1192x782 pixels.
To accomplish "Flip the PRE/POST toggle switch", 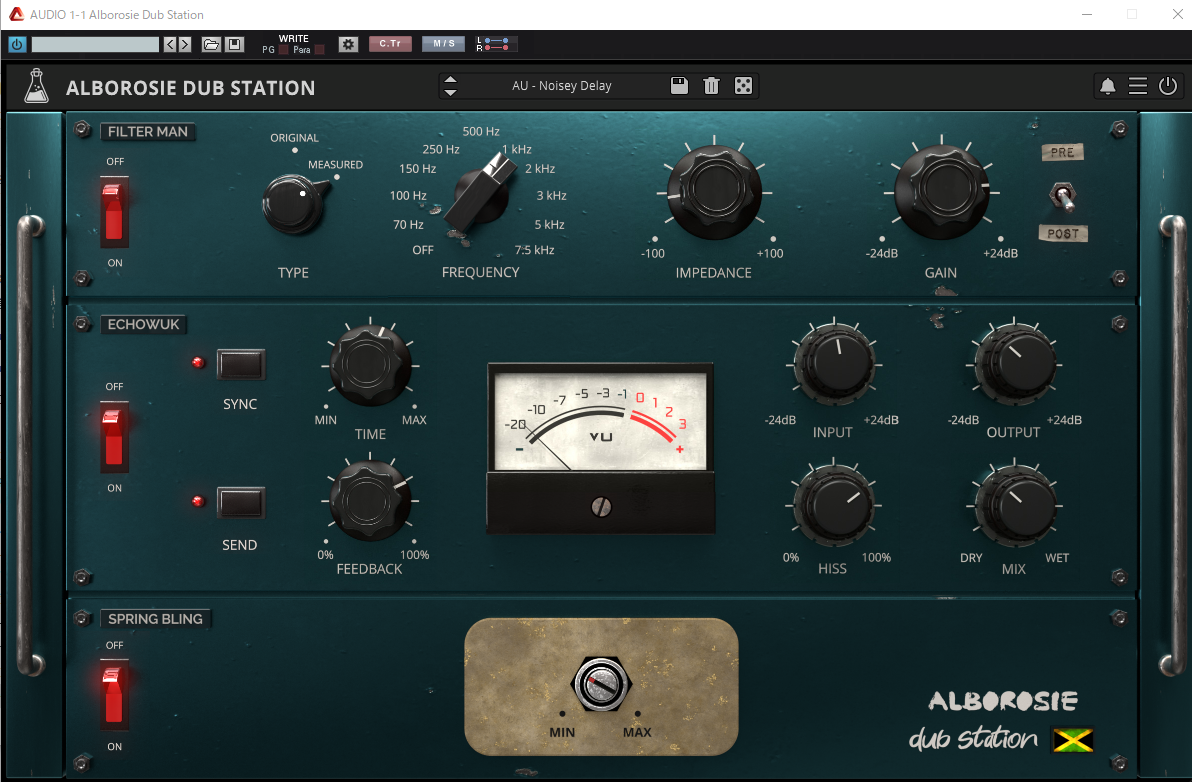I will [x=1063, y=196].
